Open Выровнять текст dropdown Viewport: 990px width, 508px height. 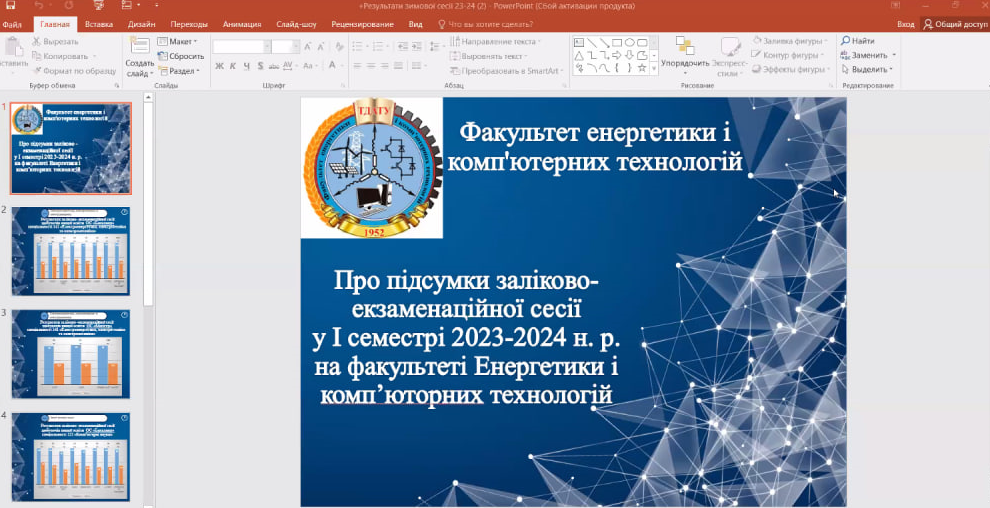coord(489,56)
